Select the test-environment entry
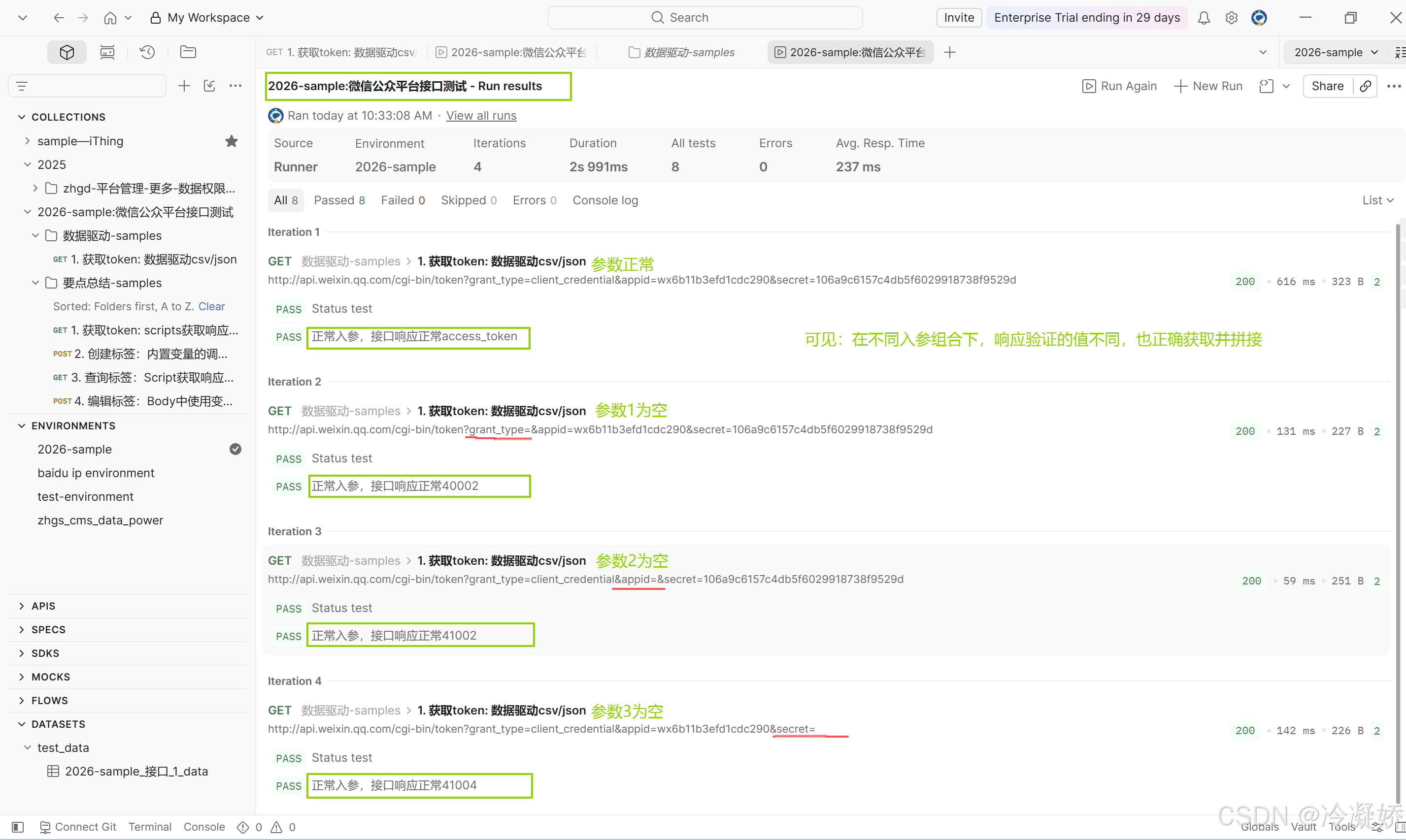This screenshot has height=840, width=1406. tap(86, 496)
